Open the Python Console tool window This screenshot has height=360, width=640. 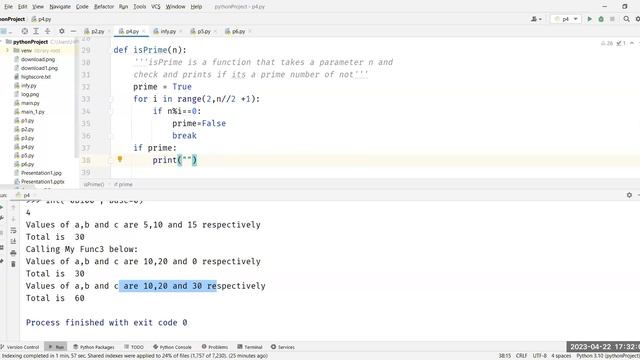(x=172, y=347)
